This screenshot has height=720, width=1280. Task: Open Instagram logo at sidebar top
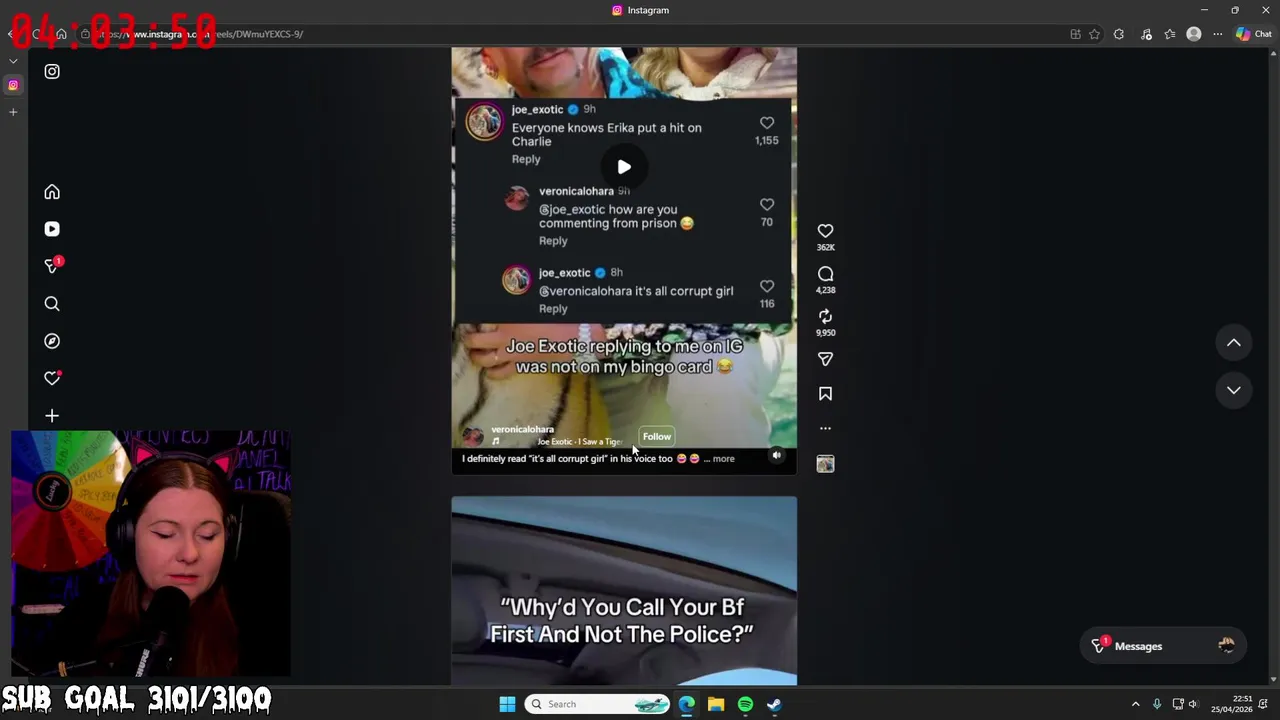pos(52,72)
